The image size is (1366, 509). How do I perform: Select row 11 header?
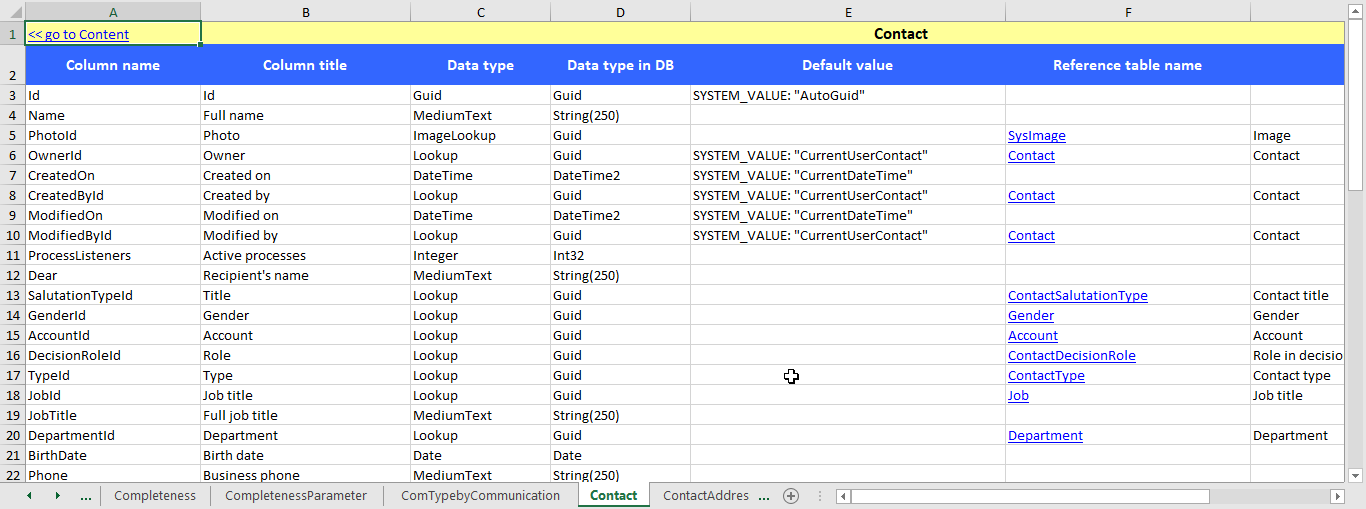12,256
